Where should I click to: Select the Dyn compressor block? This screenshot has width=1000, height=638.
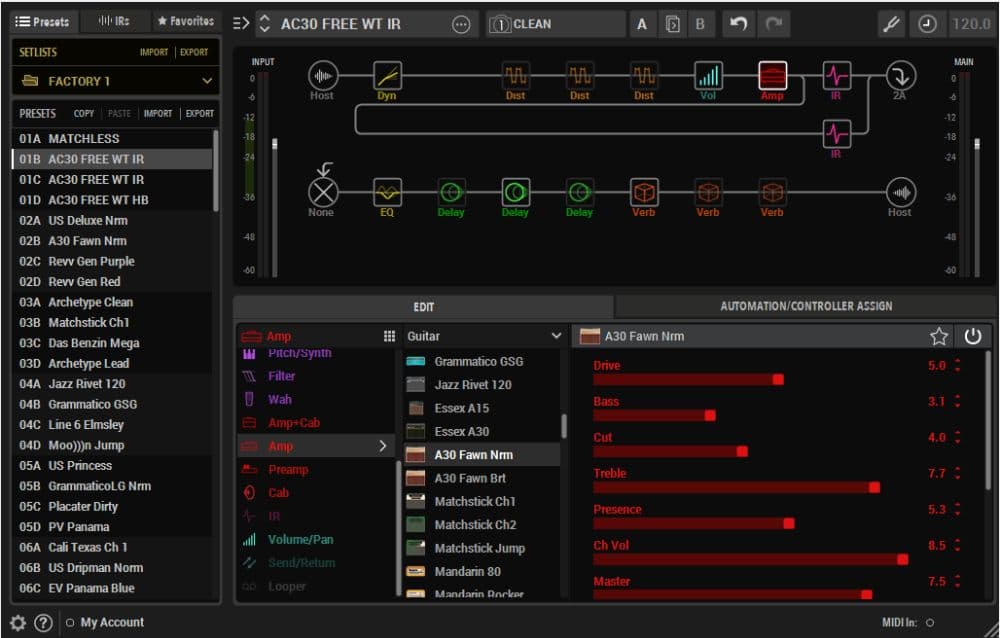point(387,76)
